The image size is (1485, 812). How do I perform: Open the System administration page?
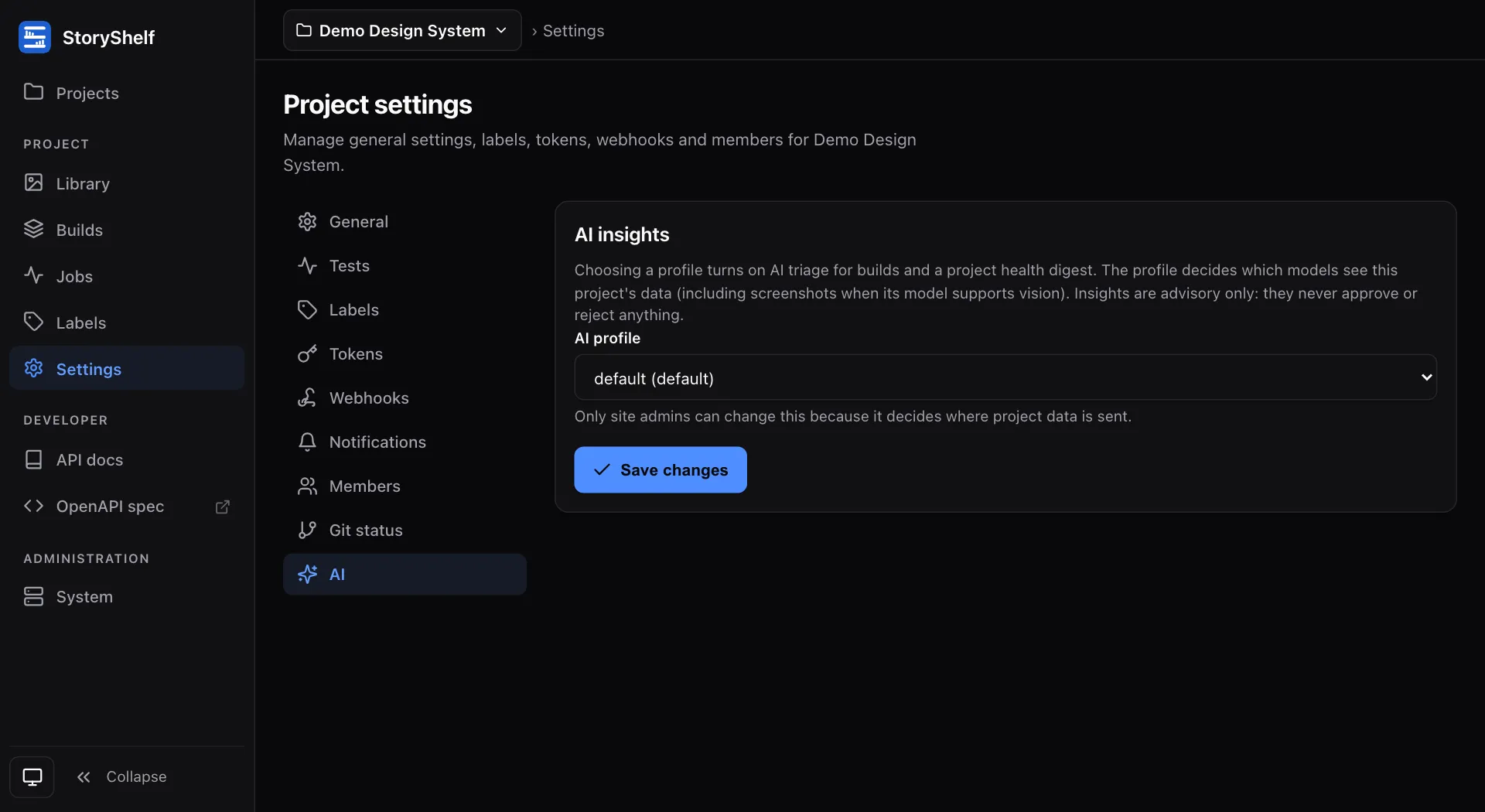click(x=127, y=596)
